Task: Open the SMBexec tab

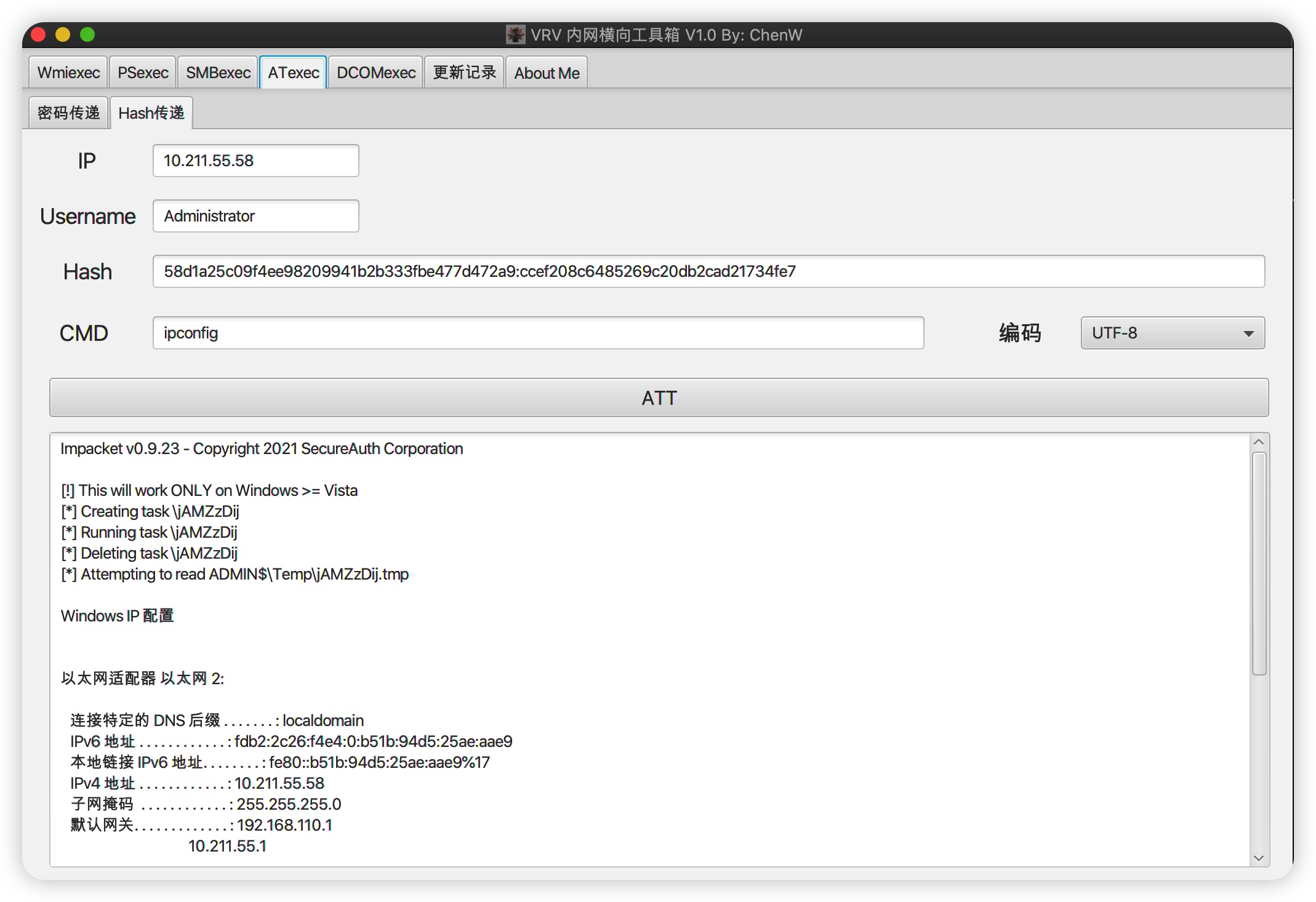Action: tap(218, 73)
